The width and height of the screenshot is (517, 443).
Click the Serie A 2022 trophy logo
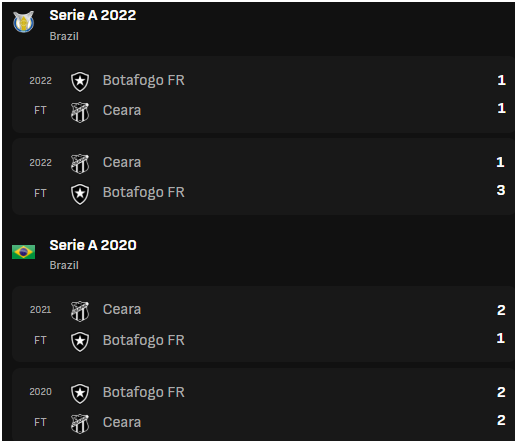(x=24, y=22)
